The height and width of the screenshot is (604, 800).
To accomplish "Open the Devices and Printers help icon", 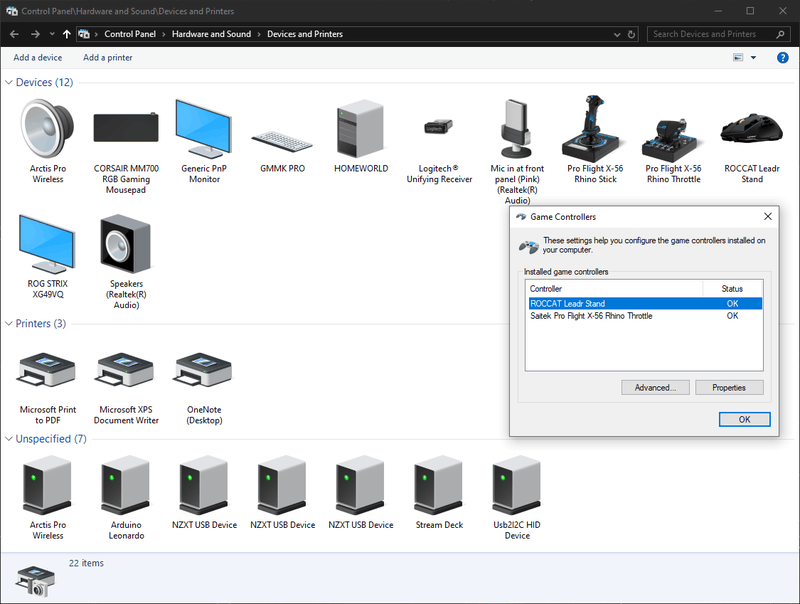I will 782,58.
